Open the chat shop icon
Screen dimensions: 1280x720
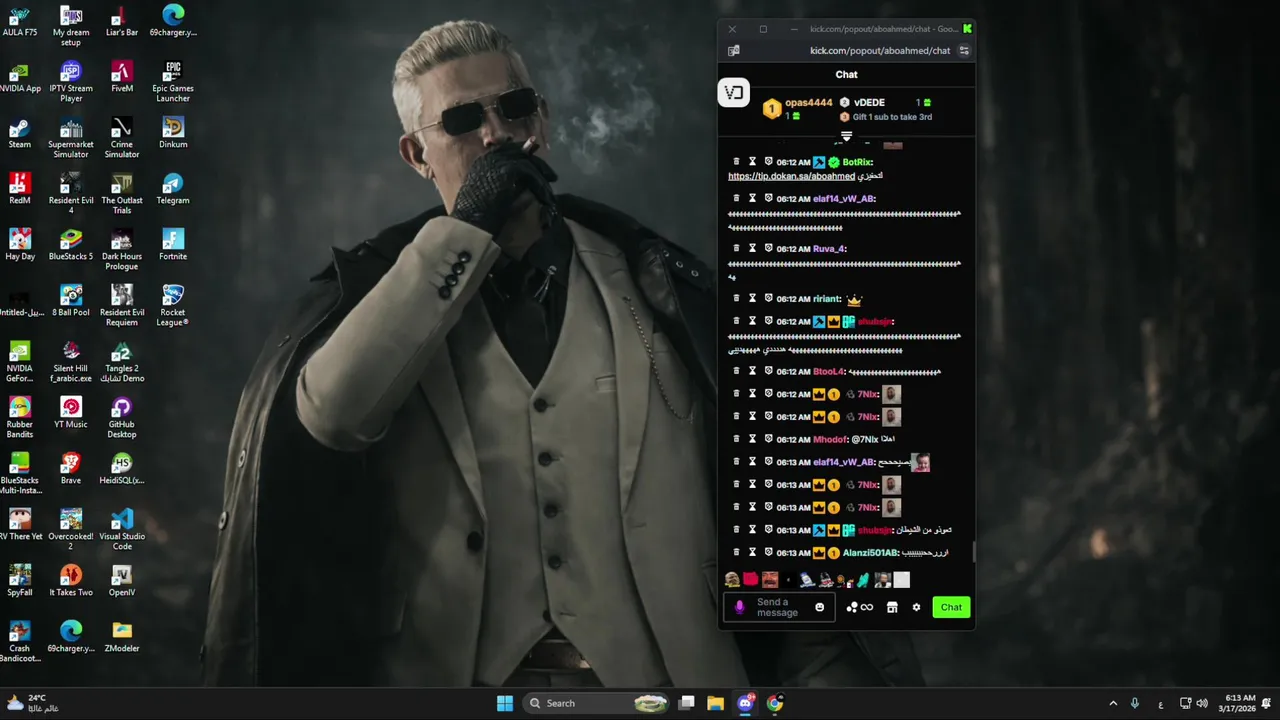point(892,607)
